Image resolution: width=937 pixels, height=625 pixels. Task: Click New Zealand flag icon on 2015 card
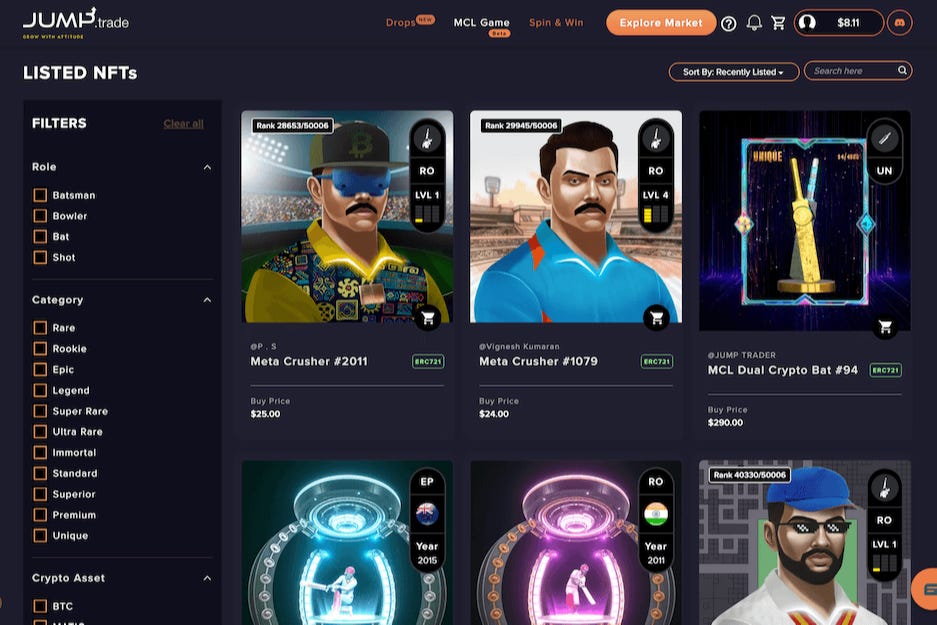(x=427, y=513)
